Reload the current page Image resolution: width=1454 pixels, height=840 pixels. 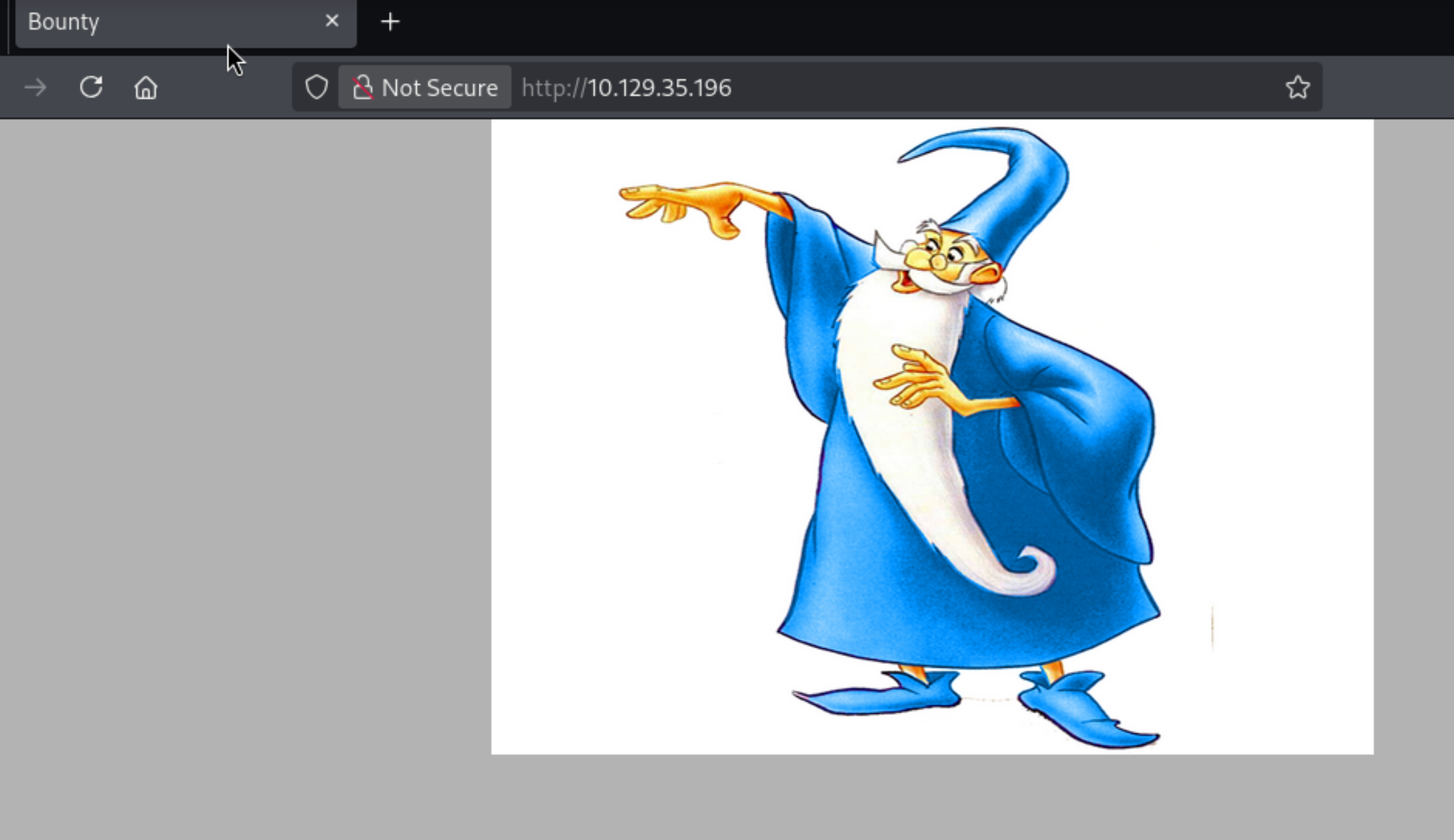click(x=91, y=87)
